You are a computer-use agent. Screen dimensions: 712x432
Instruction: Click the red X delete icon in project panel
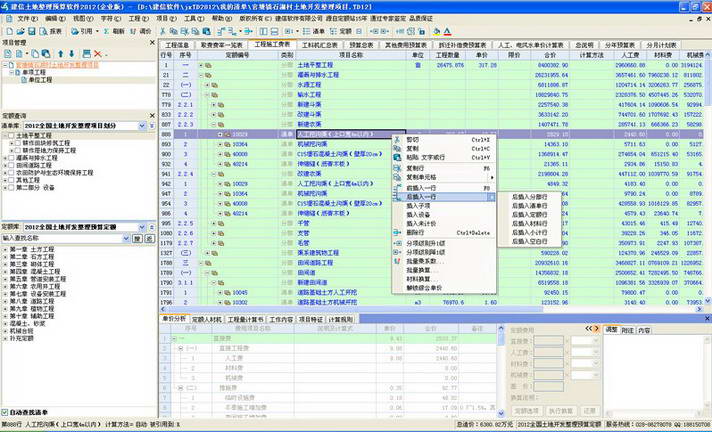click(x=97, y=54)
